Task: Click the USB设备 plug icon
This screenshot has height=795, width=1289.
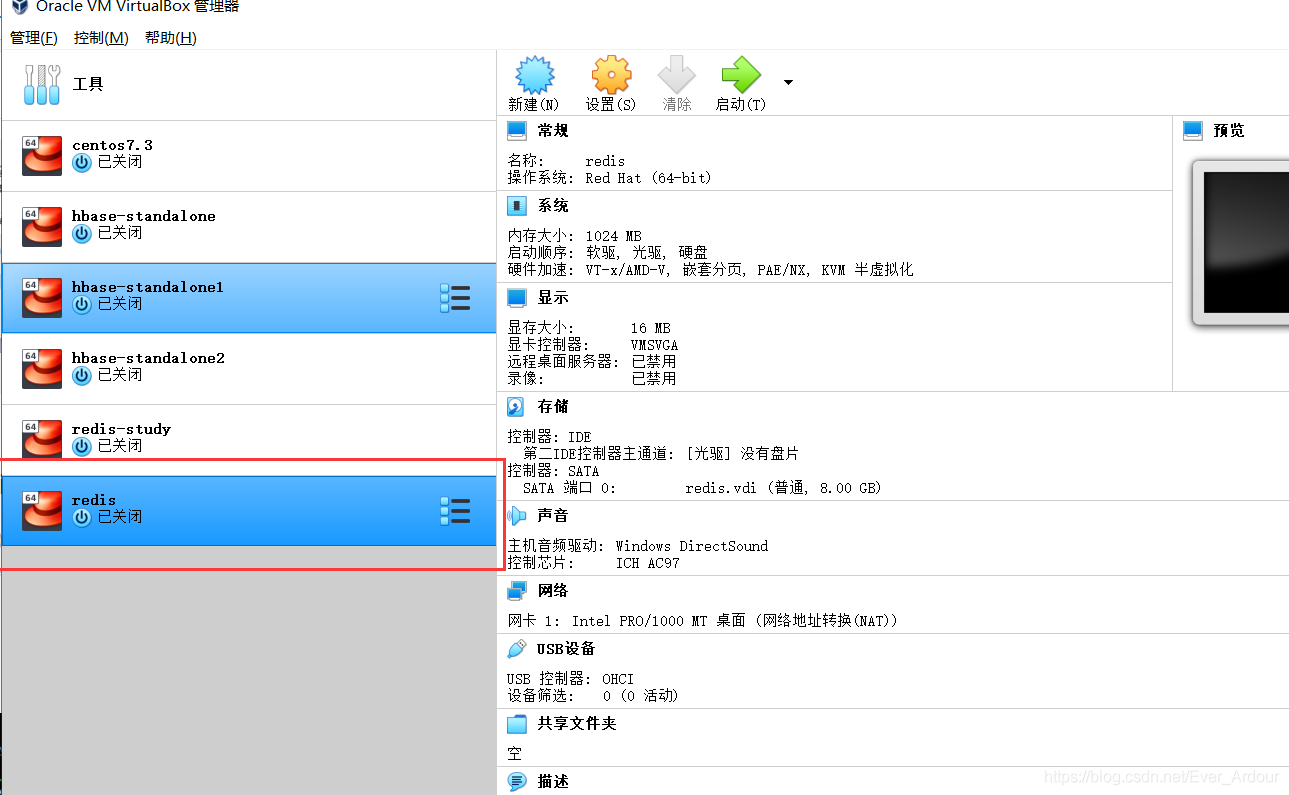Action: [517, 649]
